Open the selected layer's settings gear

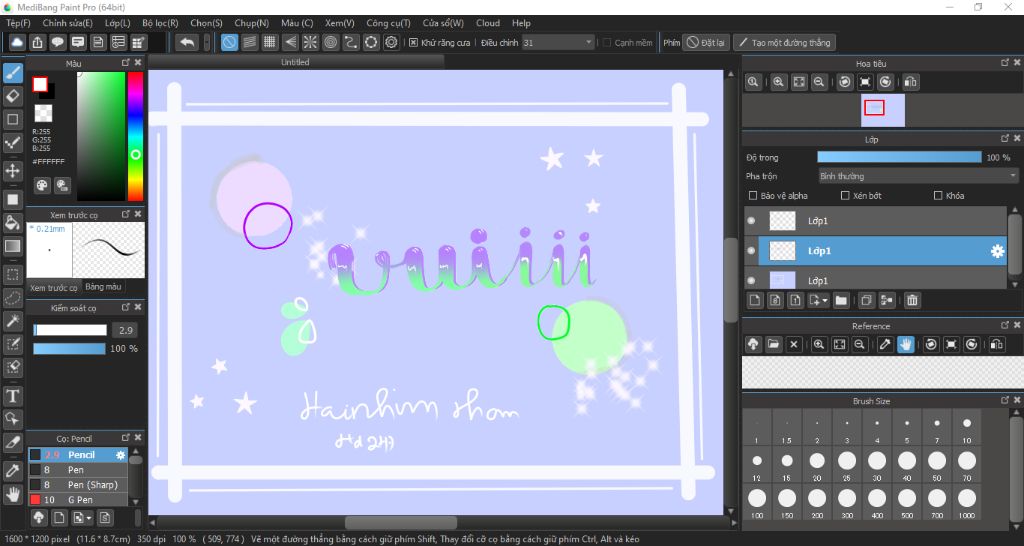(997, 251)
